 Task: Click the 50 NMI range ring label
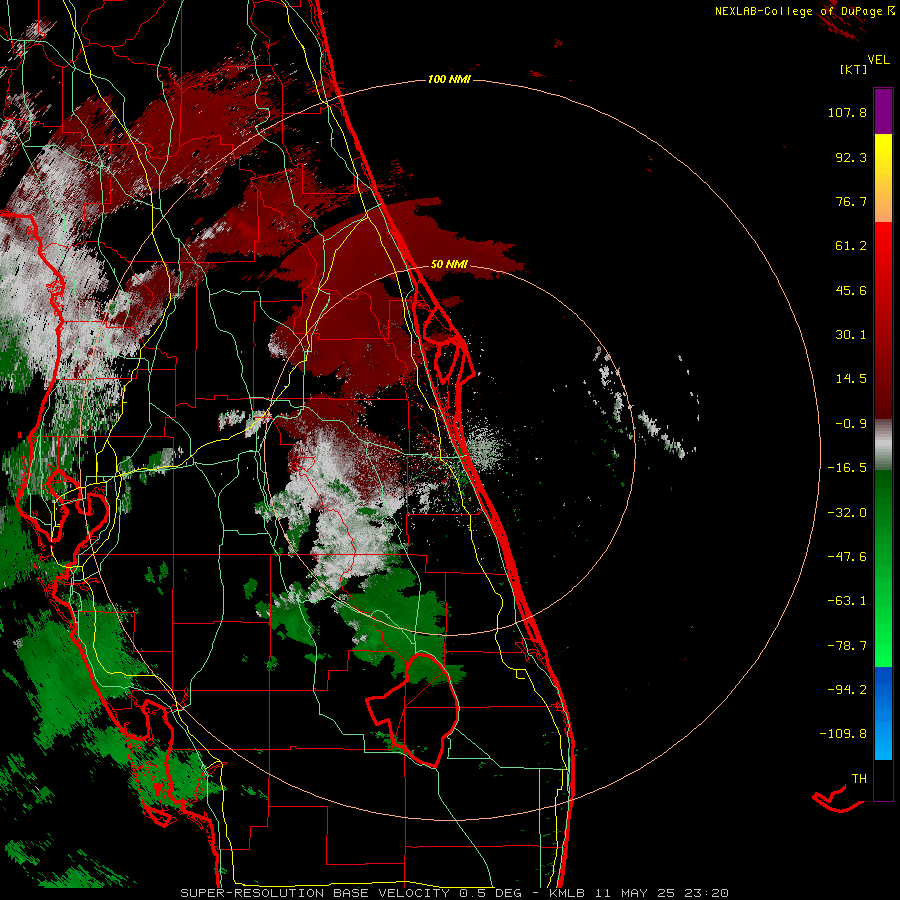[449, 264]
